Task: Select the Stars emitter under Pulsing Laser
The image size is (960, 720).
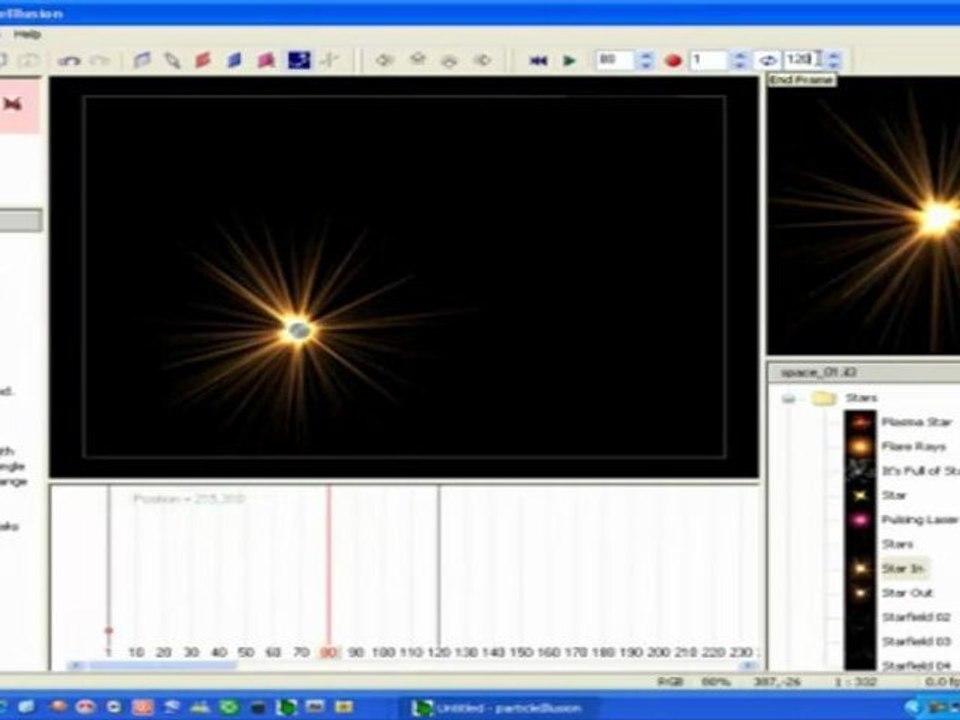Action: 898,544
